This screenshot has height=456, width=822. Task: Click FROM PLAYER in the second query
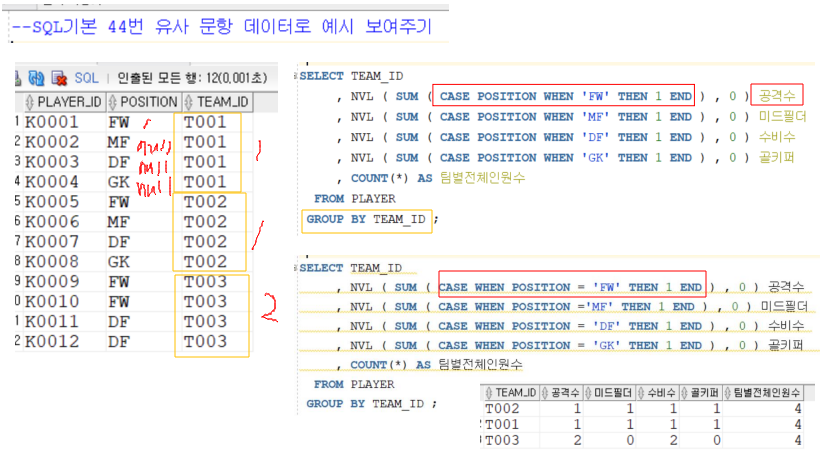pos(354,384)
